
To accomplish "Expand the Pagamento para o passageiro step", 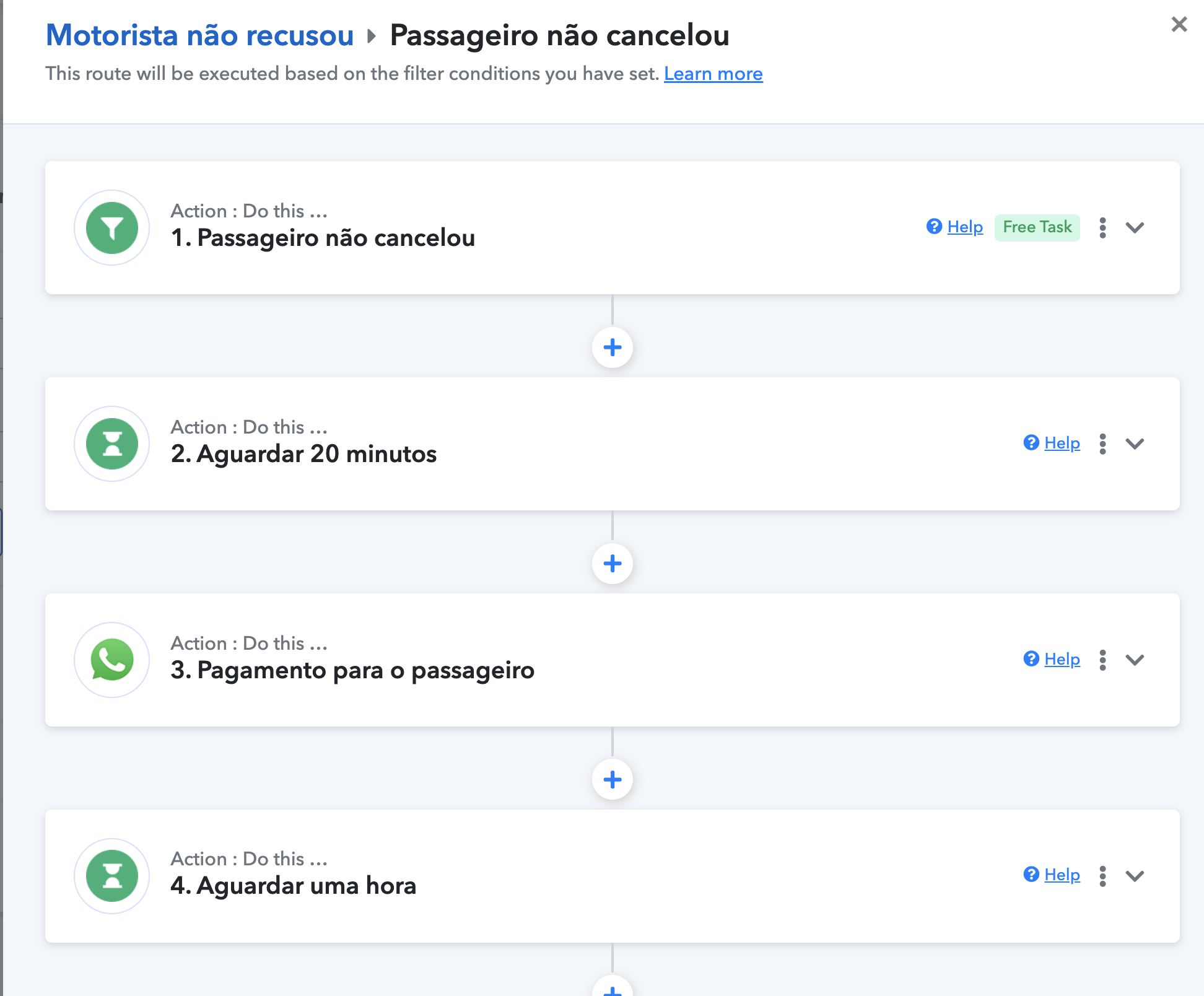I will (x=1135, y=660).
